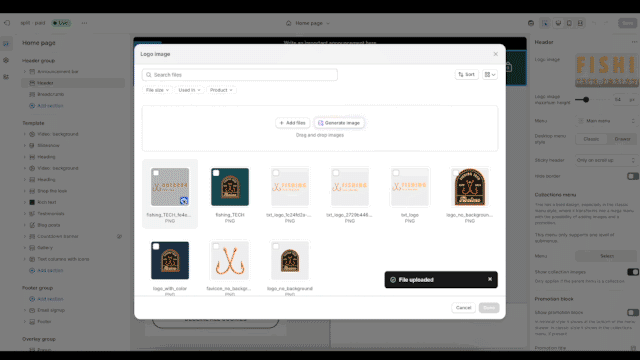Open the Sections panel sidebar icon

(x=6, y=44)
